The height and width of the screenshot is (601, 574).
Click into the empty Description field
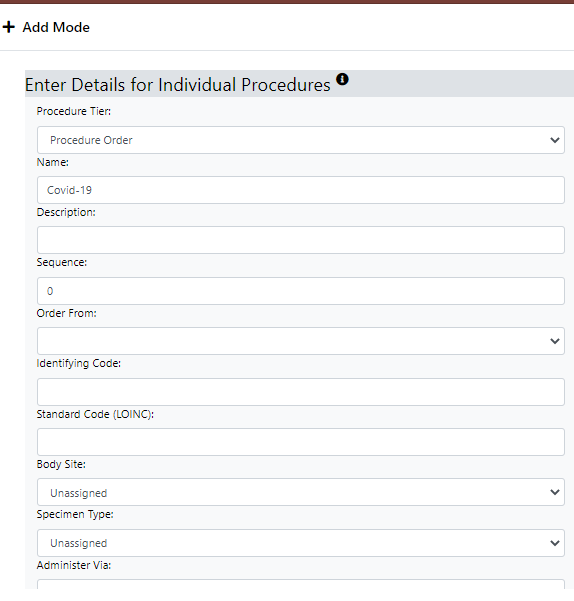point(301,240)
